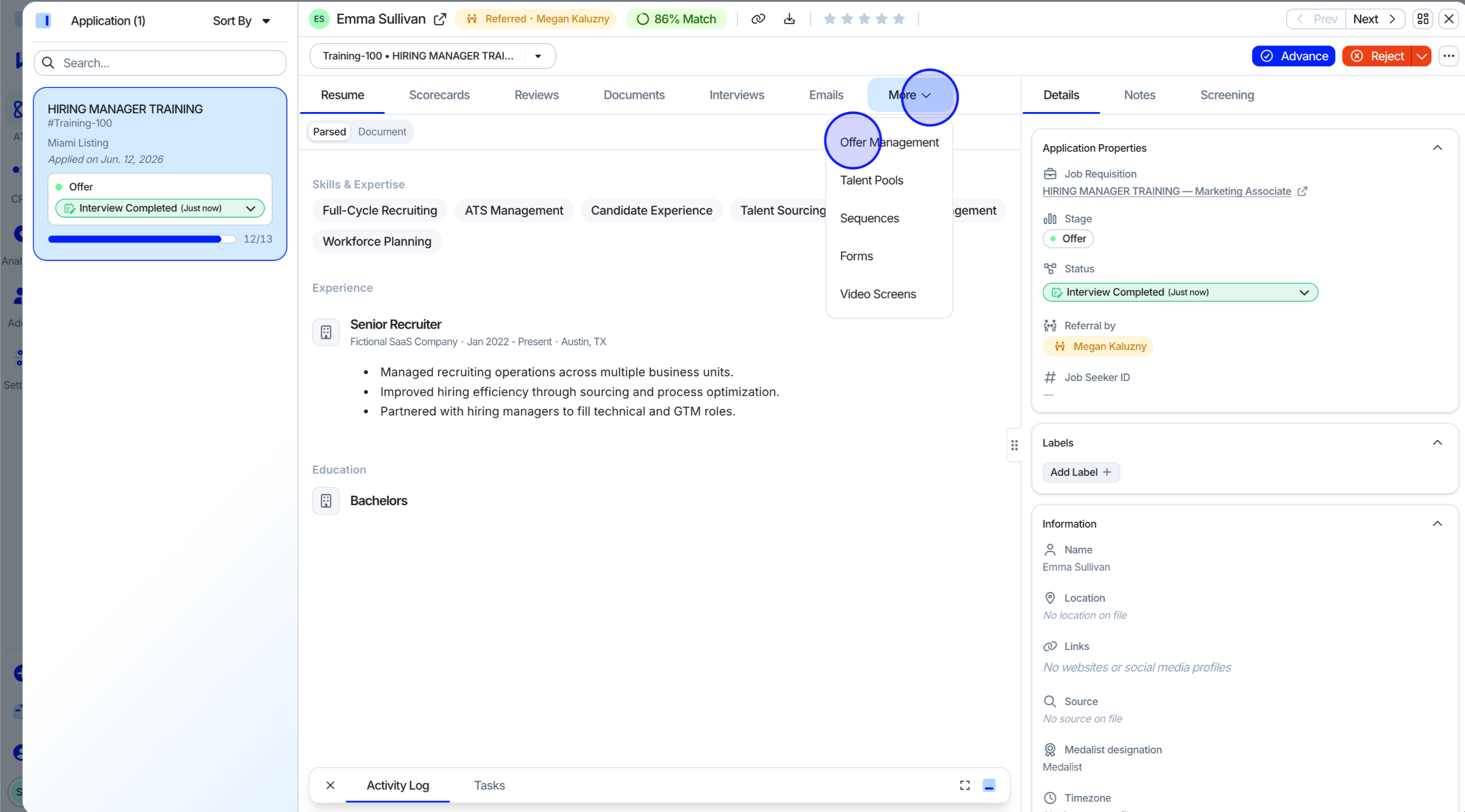Expand Activity Log to fullscreen
The image size is (1465, 812).
coord(965,785)
